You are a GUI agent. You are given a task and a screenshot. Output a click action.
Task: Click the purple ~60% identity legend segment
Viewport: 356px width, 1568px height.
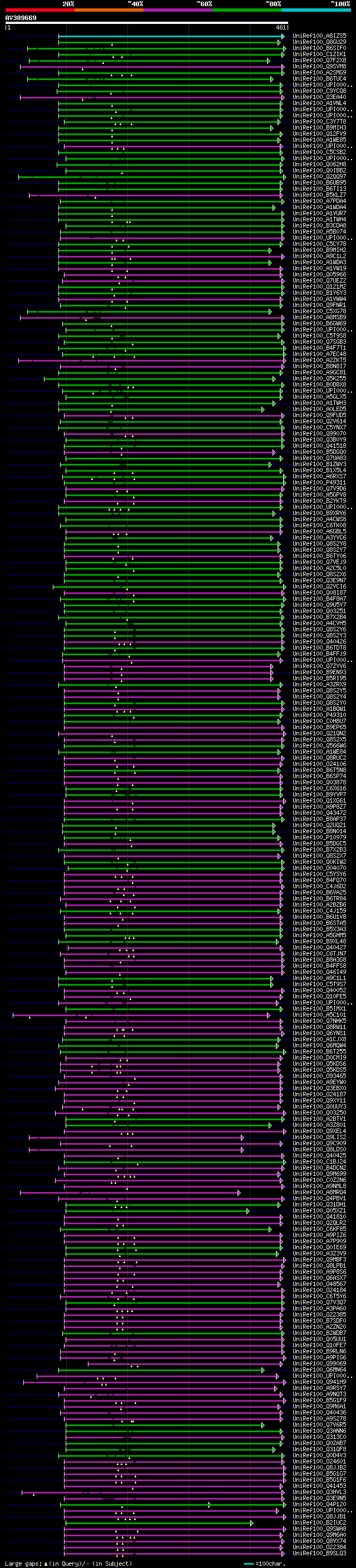[179, 10]
